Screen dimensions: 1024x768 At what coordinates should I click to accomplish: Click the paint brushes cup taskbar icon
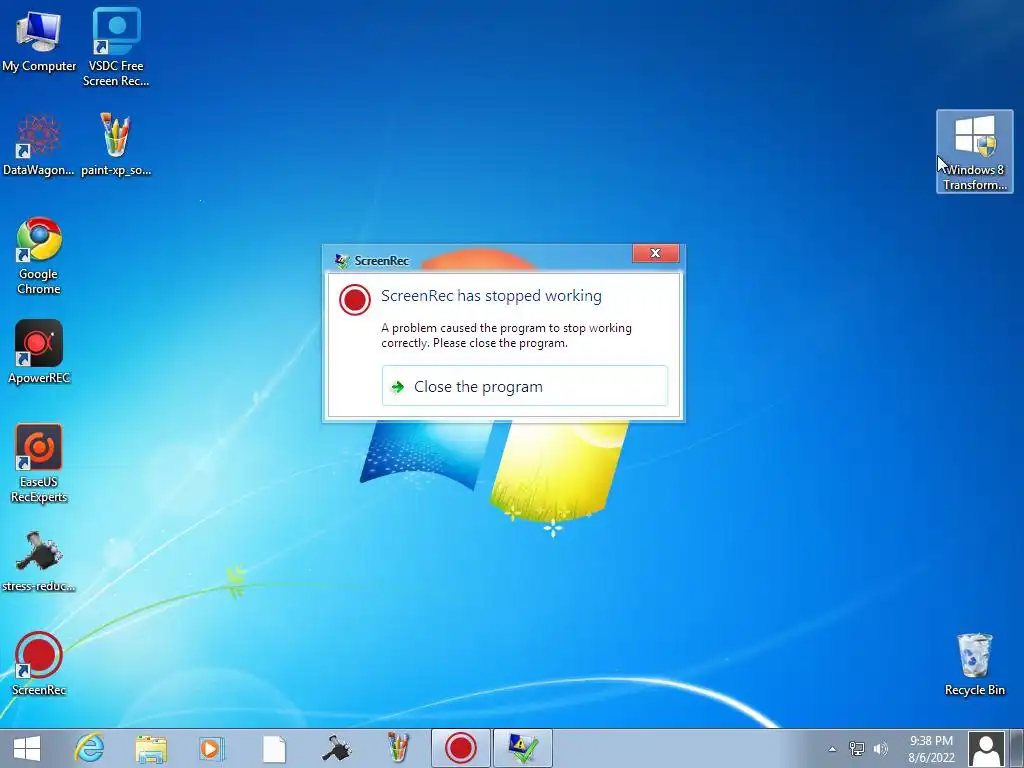(398, 748)
